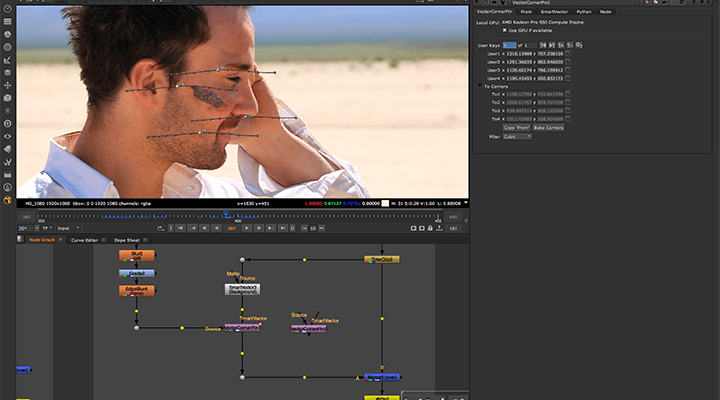Open the yellow radioactive Nuke menu icon
Viewport: 720px width, 400px height.
point(7,200)
